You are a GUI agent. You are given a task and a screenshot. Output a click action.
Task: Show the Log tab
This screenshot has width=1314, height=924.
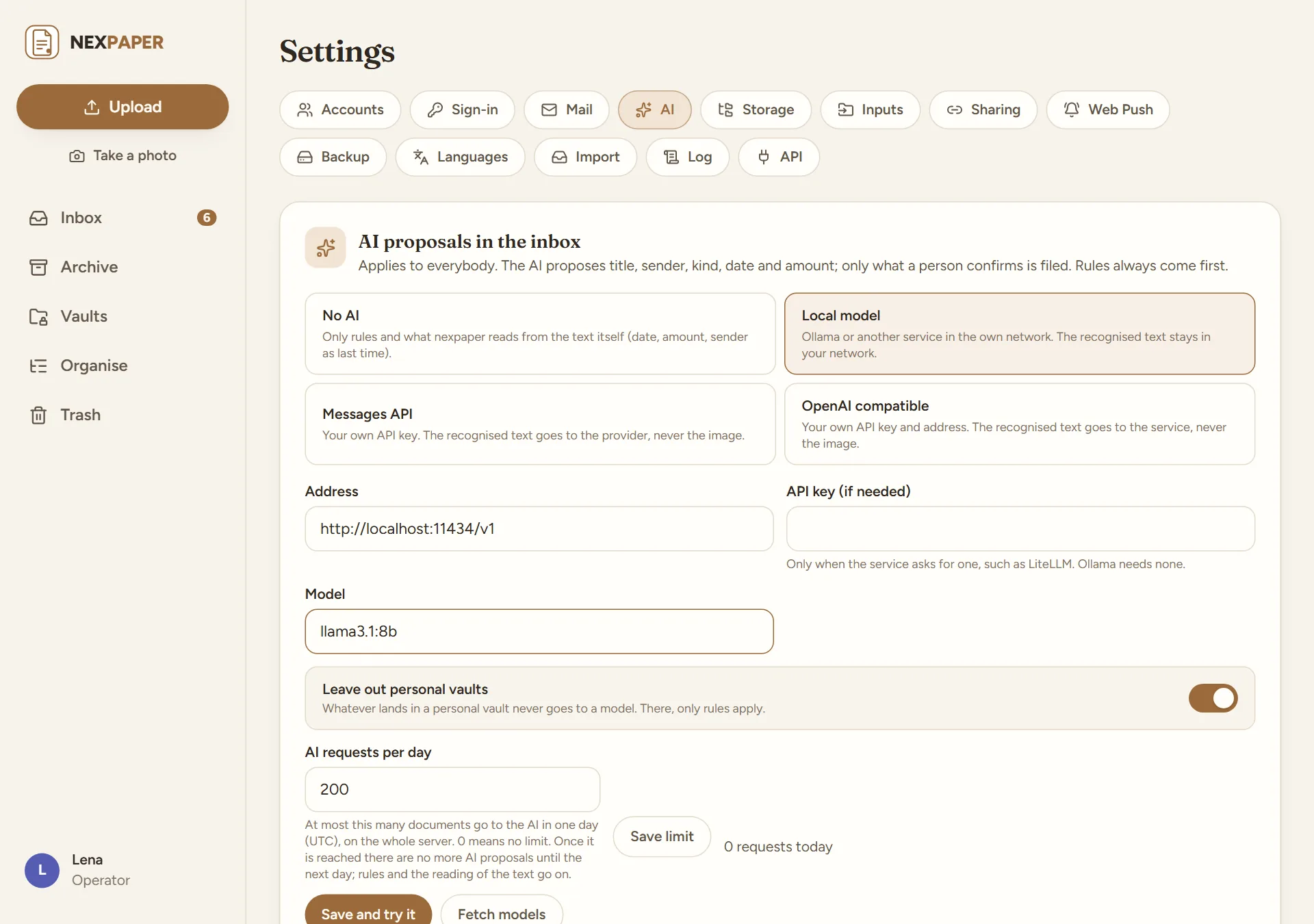(688, 157)
